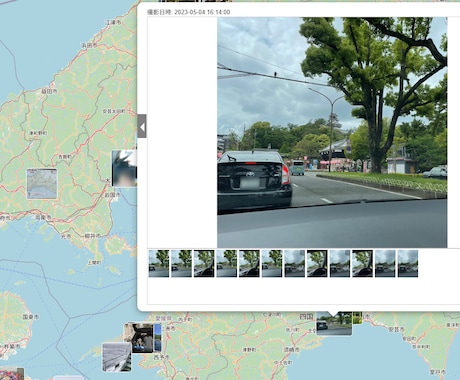Click the 江津市 map label
This screenshot has height=380, width=460.
113,22
